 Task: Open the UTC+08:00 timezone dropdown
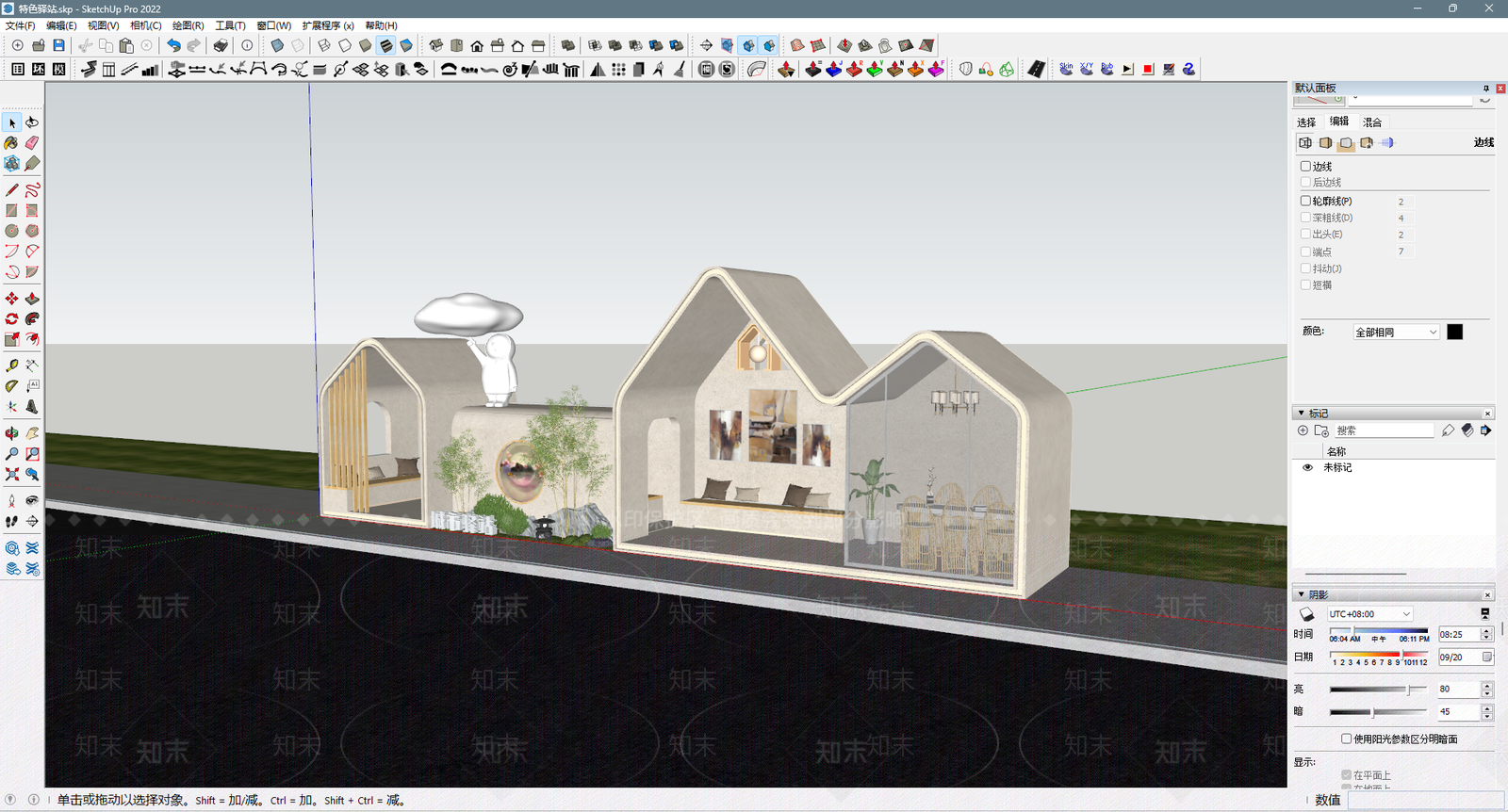(1369, 614)
